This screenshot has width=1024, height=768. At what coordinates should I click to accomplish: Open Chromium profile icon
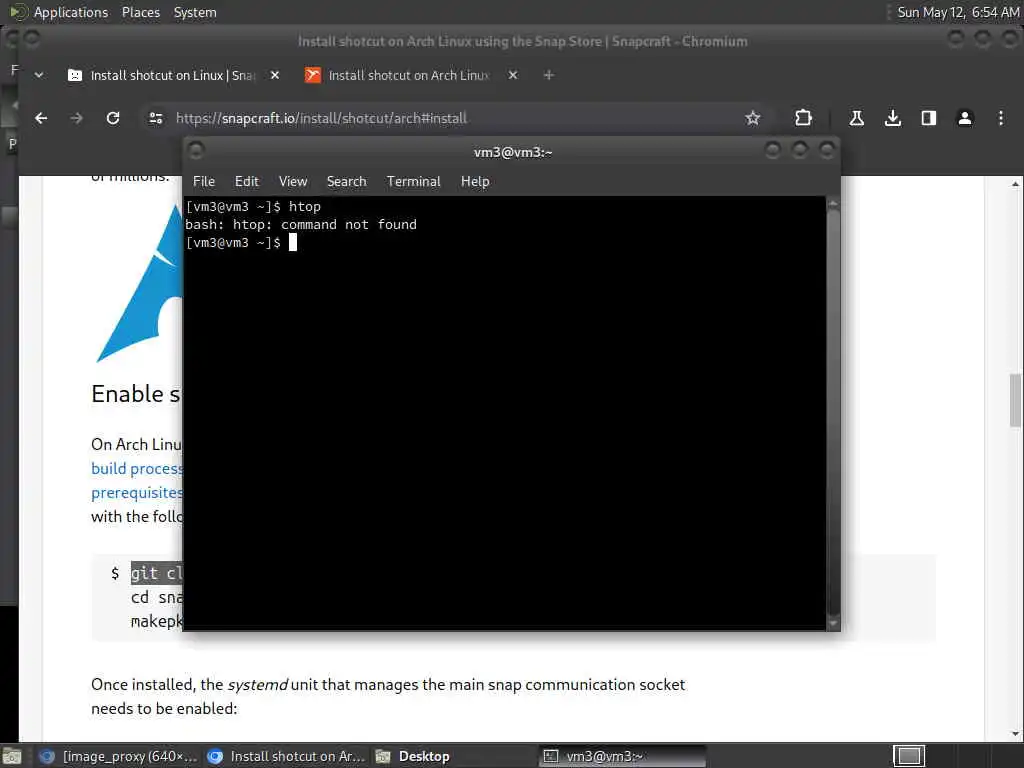965,118
